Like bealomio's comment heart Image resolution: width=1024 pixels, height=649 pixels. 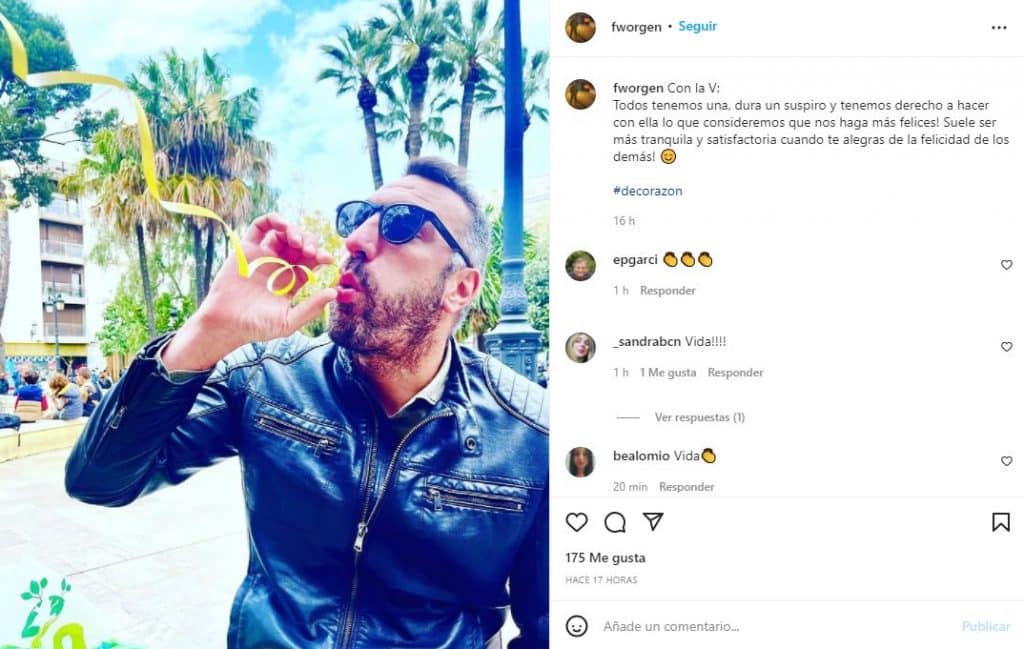tap(1006, 461)
